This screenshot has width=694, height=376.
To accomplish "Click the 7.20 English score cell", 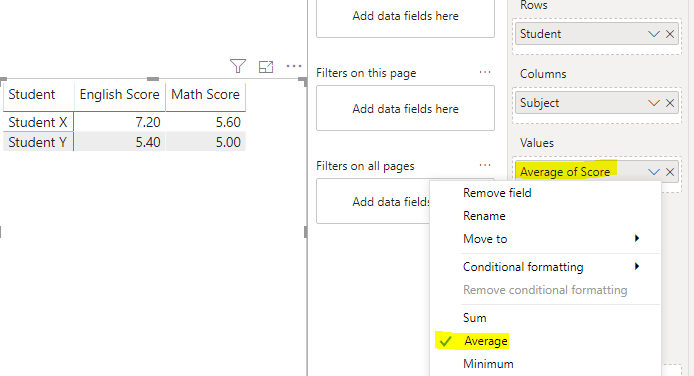I will (x=120, y=122).
